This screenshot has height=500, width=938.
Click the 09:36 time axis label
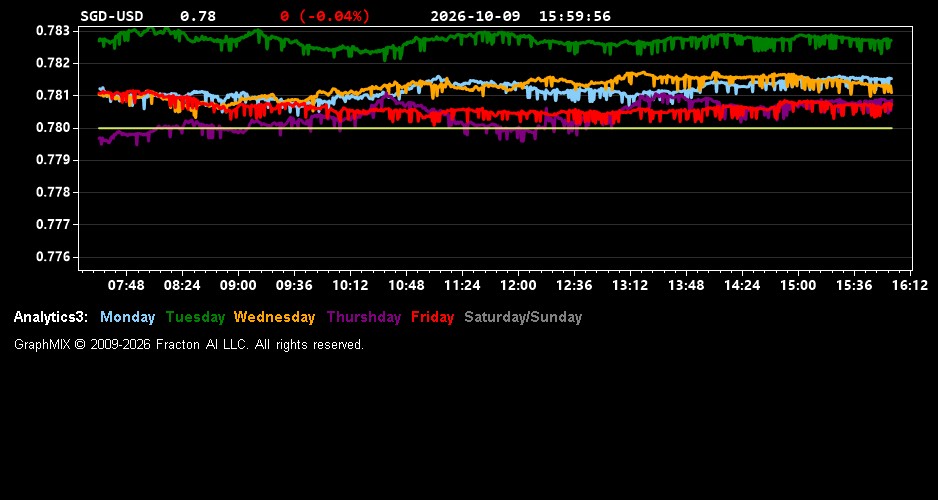point(294,285)
